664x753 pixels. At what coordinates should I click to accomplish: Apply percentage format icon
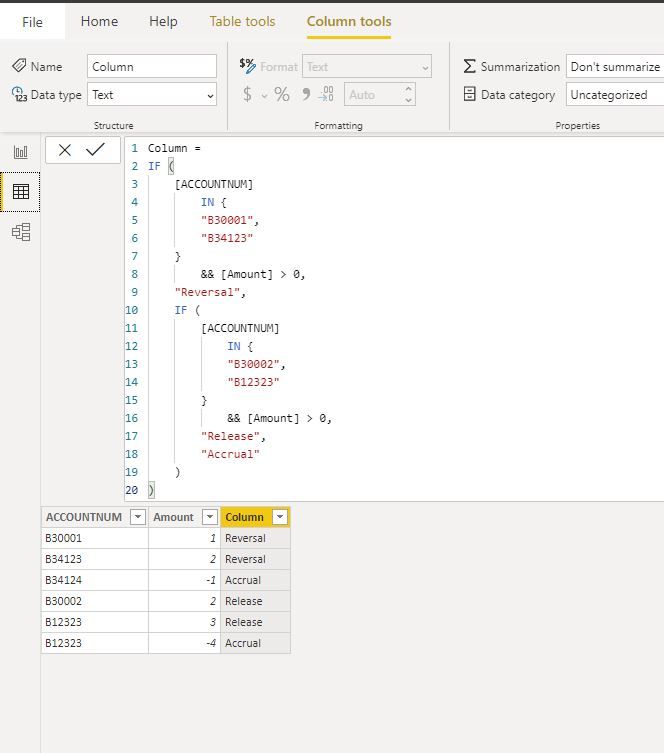pyautogui.click(x=282, y=94)
